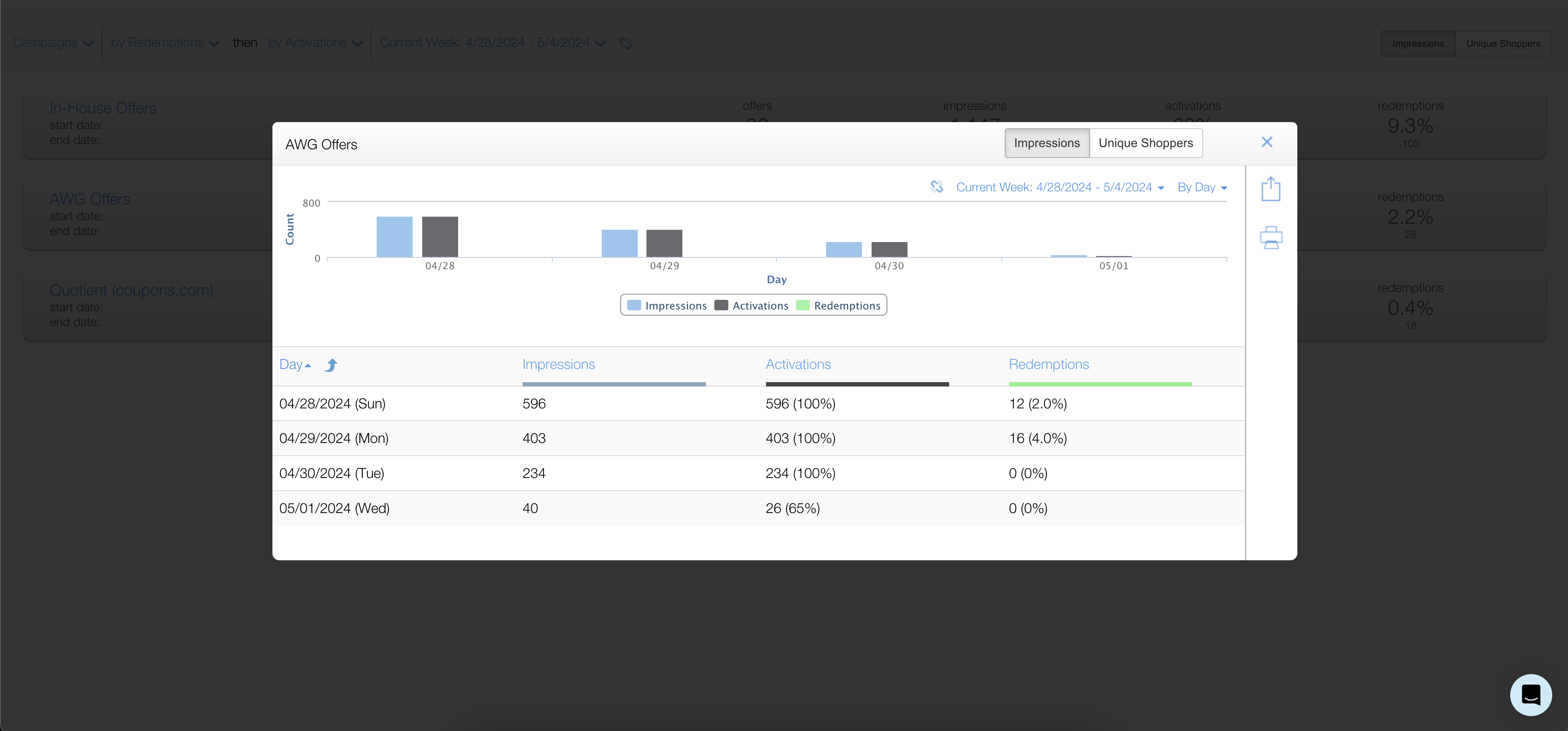Expand modal Current Week date range dropdown
The image size is (1568, 731).
[1060, 187]
